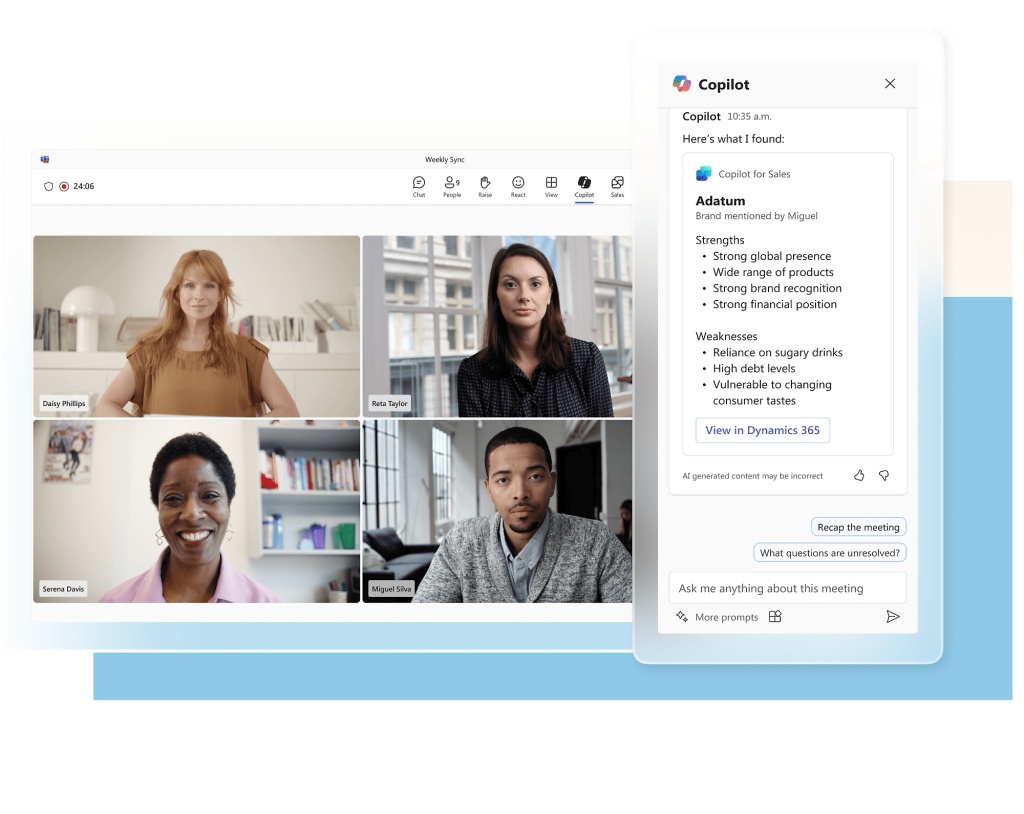Open the Sales app in toolbar
Screen dimensions: 1024x814
coord(617,186)
